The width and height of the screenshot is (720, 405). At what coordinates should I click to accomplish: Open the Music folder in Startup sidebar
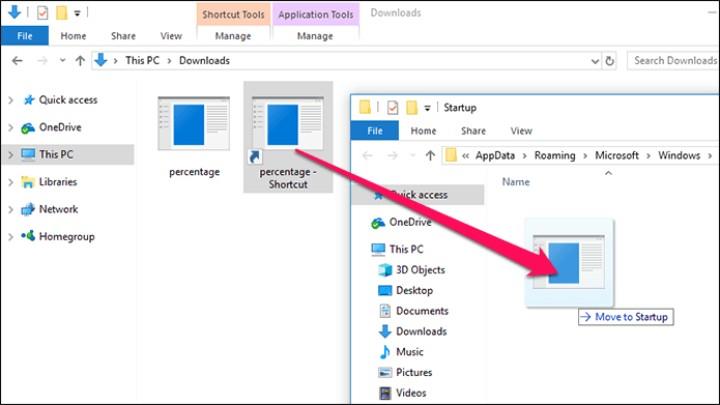pos(410,352)
